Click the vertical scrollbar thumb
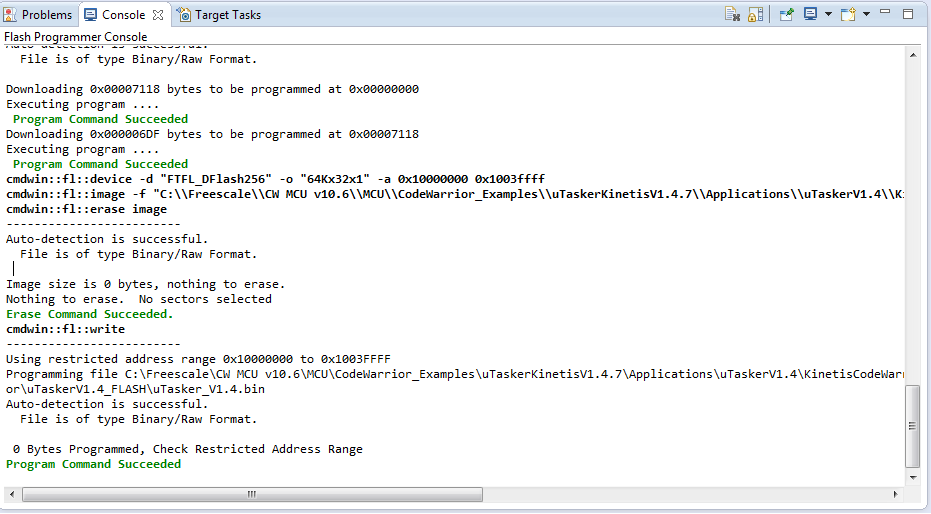Screen dimensions: 931x514 point(912,426)
